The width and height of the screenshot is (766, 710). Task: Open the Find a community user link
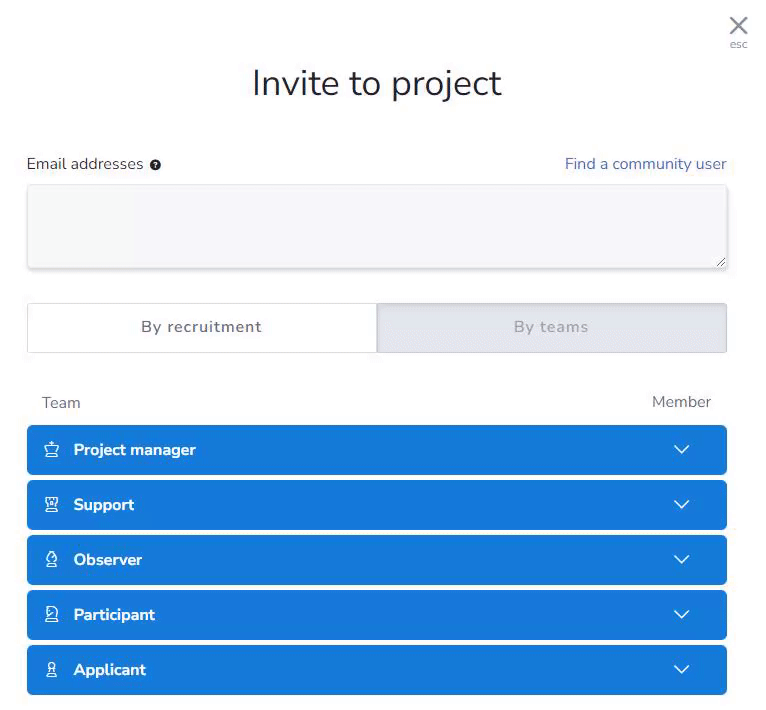[x=645, y=164]
